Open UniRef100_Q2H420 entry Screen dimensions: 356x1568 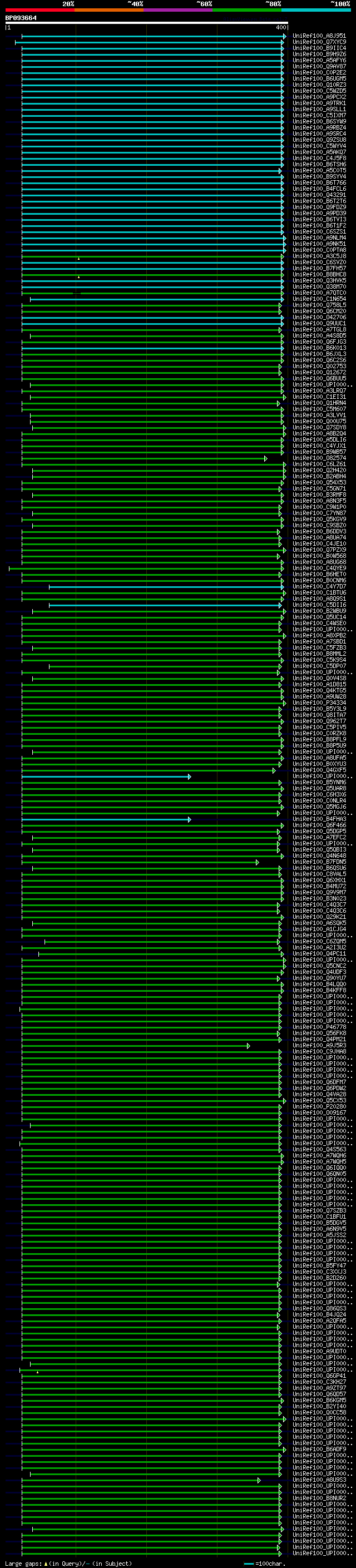(319, 470)
